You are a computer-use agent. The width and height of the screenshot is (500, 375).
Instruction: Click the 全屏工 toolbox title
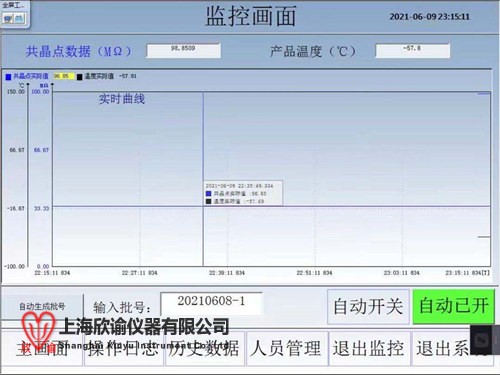[x=13, y=5]
